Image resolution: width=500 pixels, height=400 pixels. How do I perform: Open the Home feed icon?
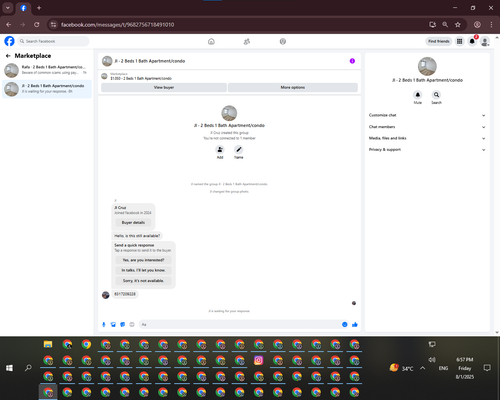(x=211, y=41)
